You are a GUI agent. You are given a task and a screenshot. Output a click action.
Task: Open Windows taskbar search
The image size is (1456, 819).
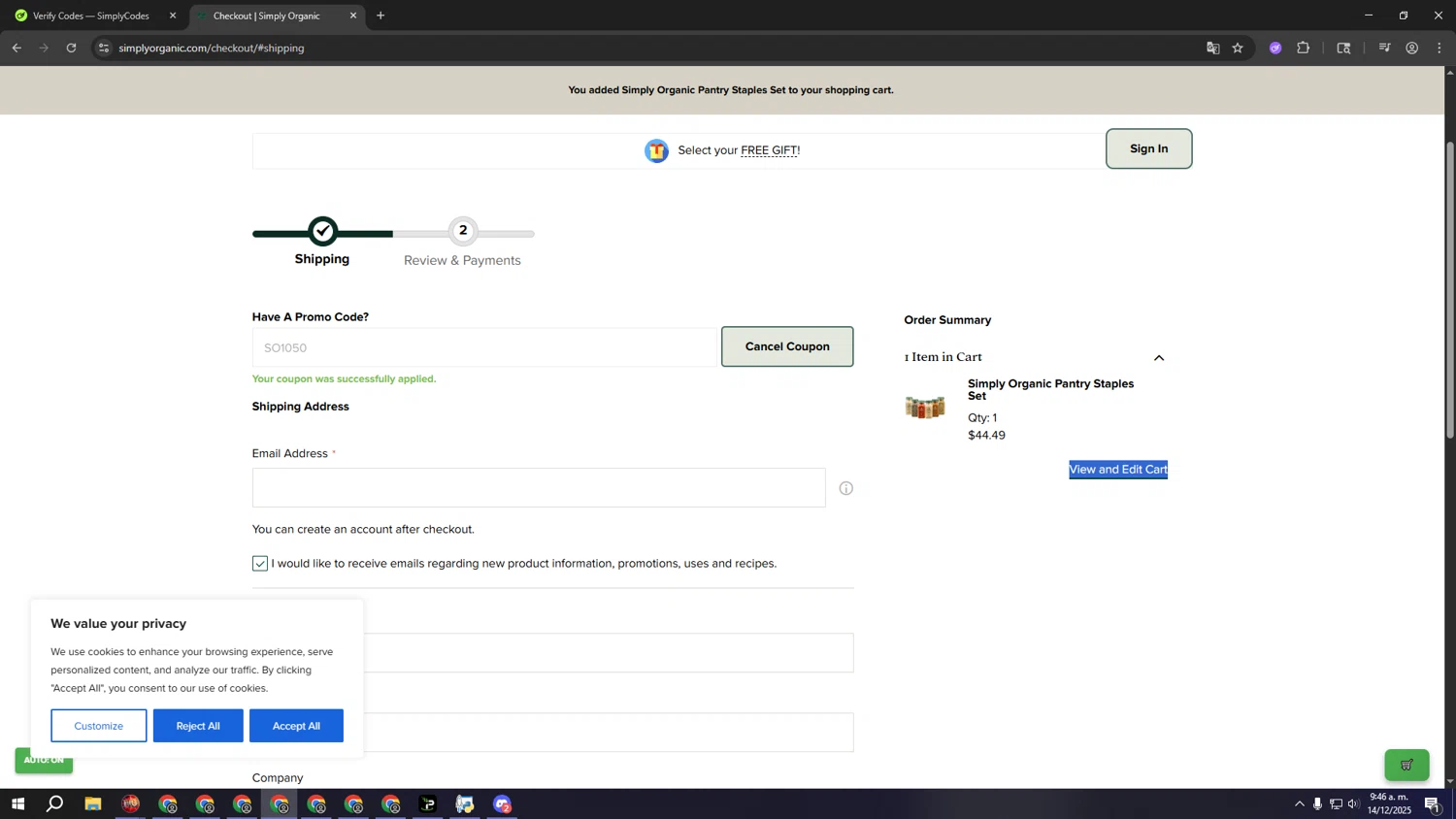(x=55, y=804)
